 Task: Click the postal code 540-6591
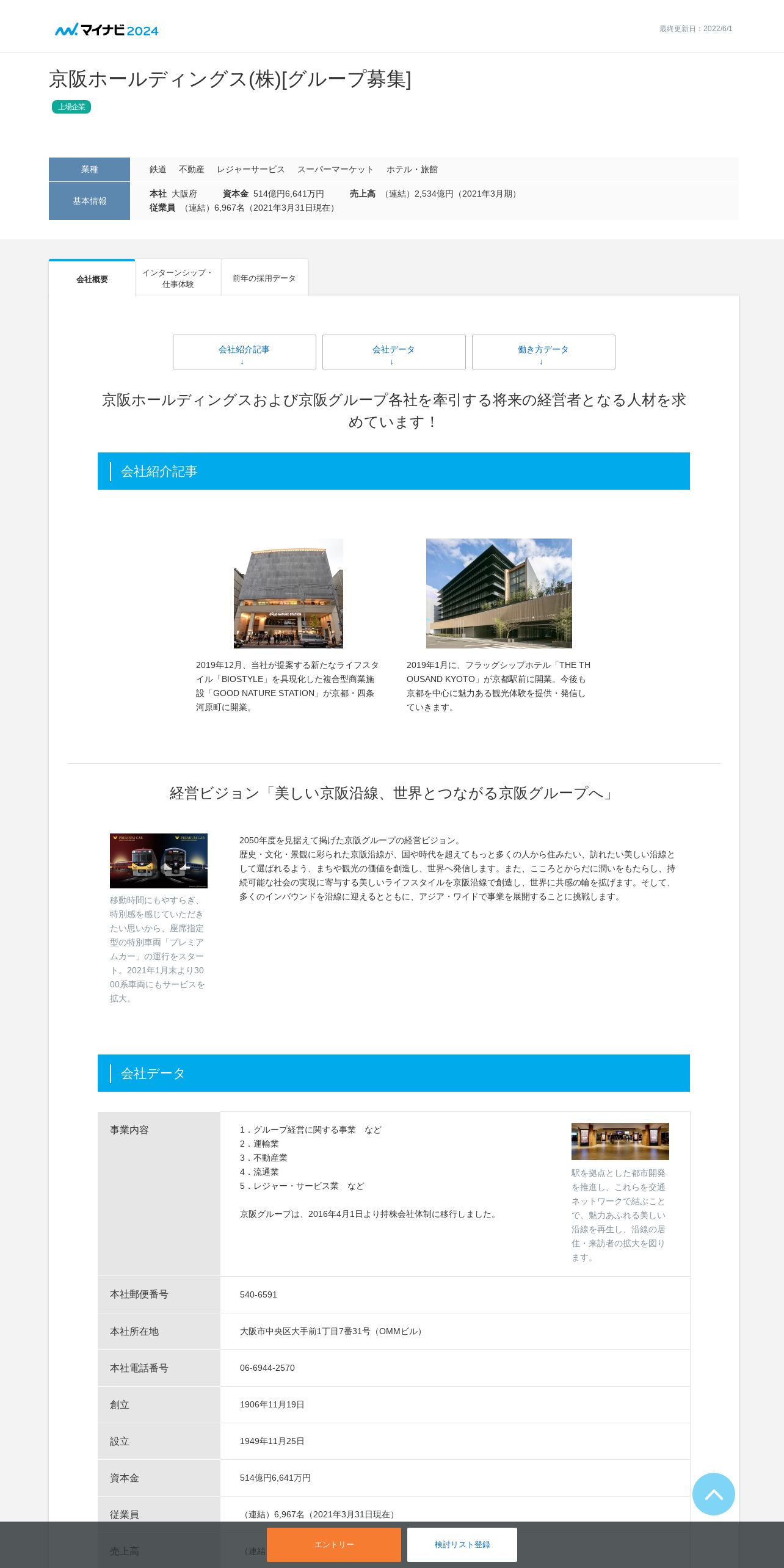point(258,1294)
